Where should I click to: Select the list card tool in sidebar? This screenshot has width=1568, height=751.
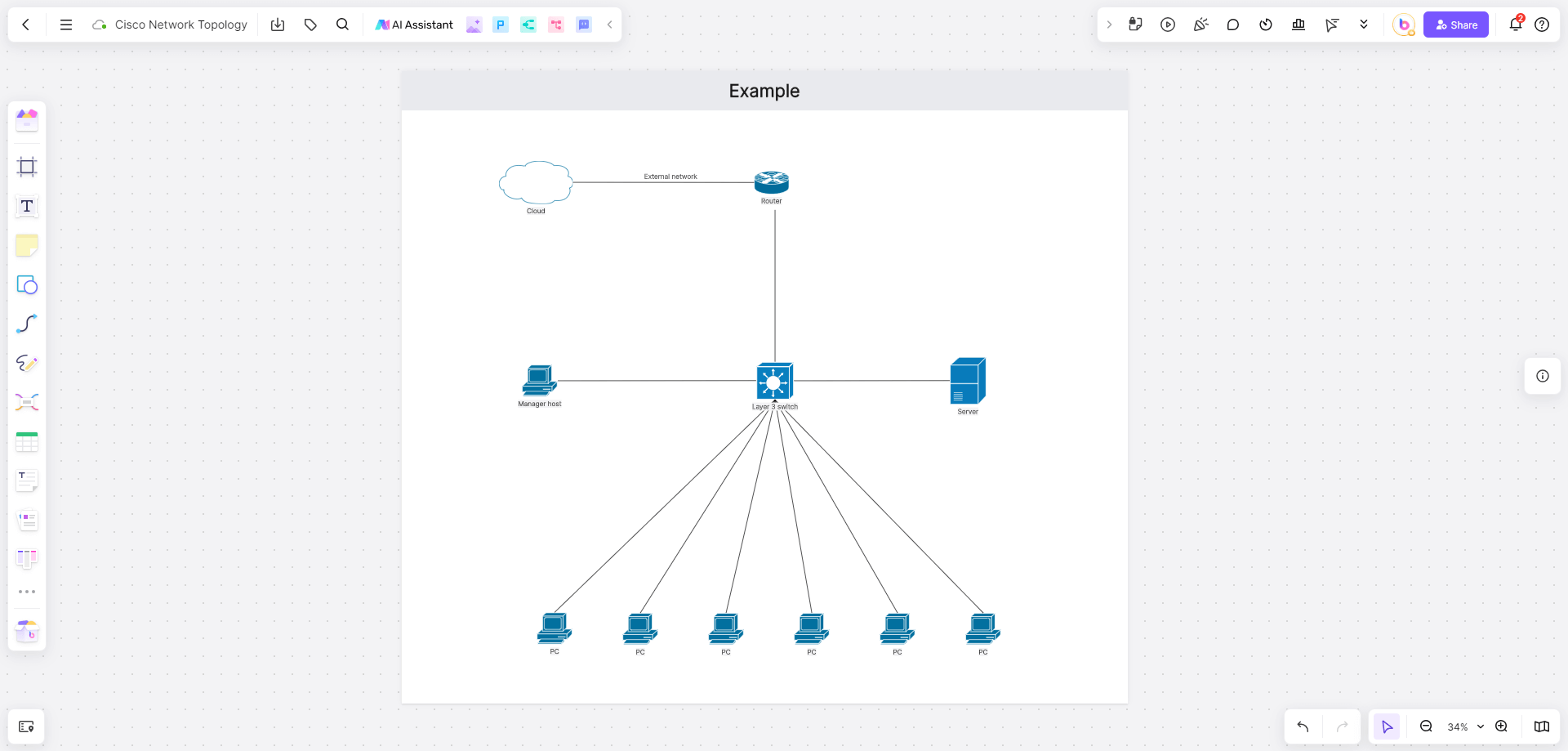[27, 520]
